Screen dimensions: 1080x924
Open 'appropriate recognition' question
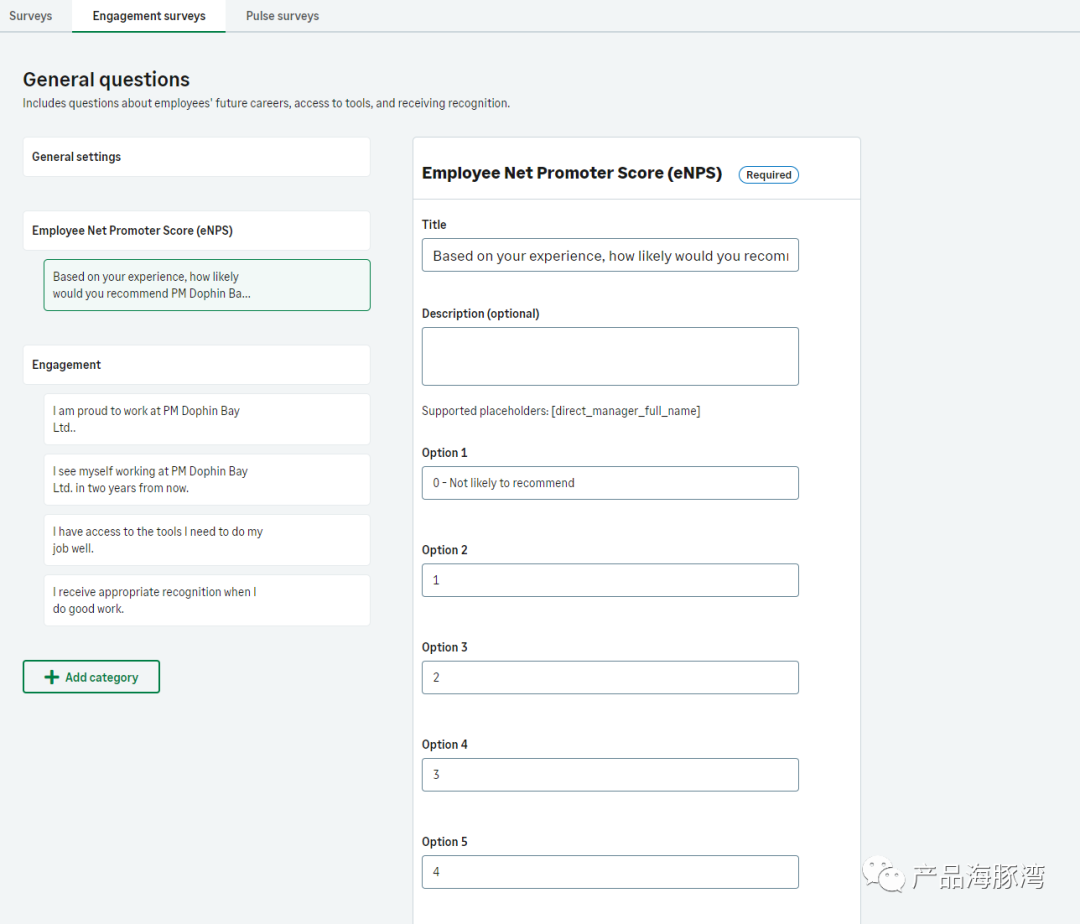206,600
